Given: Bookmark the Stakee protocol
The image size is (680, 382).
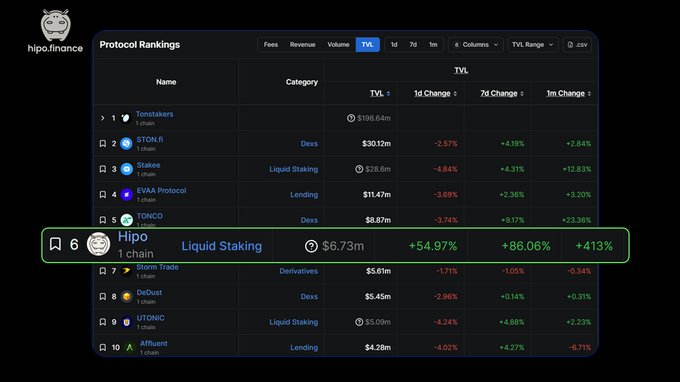Looking at the screenshot, I should [103, 169].
